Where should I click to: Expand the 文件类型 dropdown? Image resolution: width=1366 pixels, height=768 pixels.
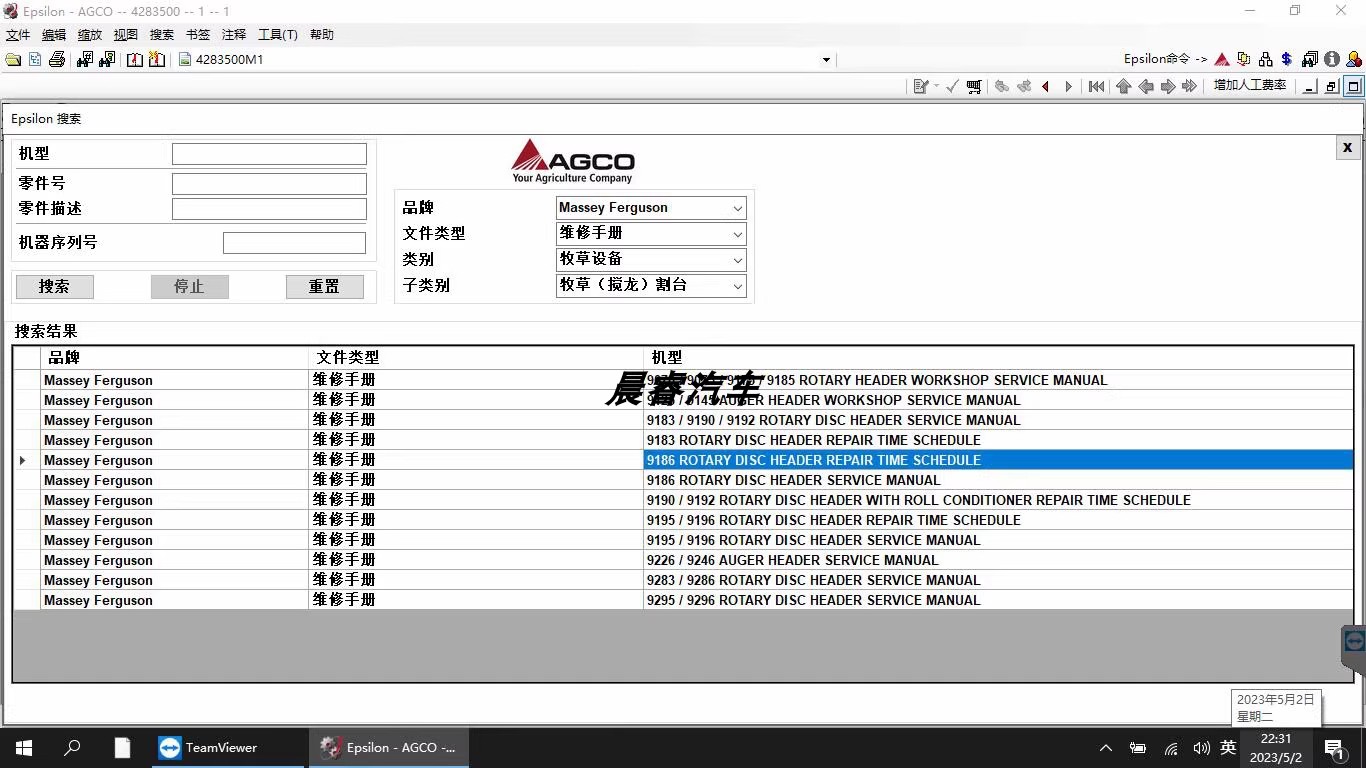click(x=738, y=234)
